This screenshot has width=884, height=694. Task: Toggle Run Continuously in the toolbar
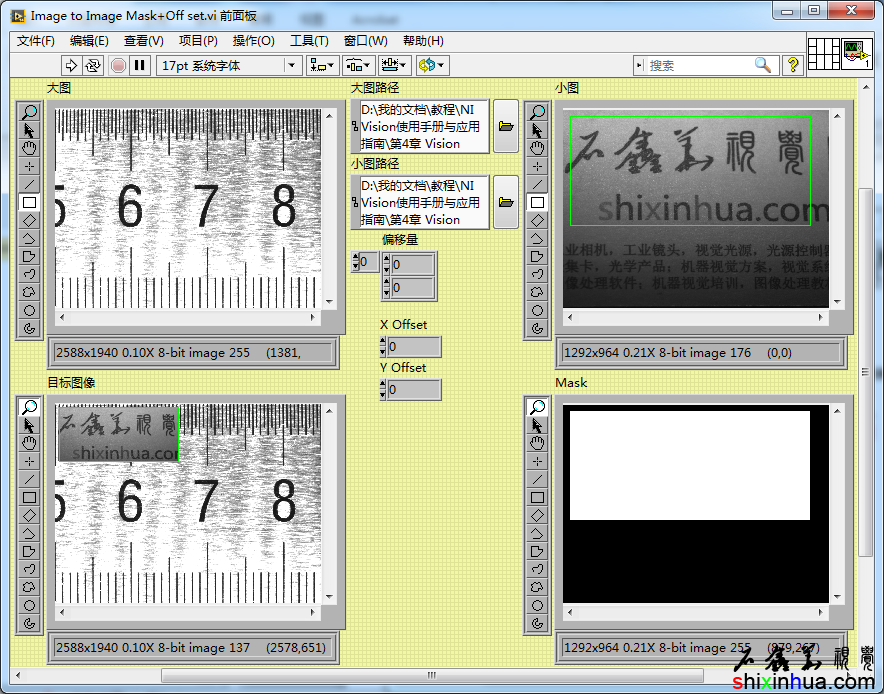tap(93, 65)
